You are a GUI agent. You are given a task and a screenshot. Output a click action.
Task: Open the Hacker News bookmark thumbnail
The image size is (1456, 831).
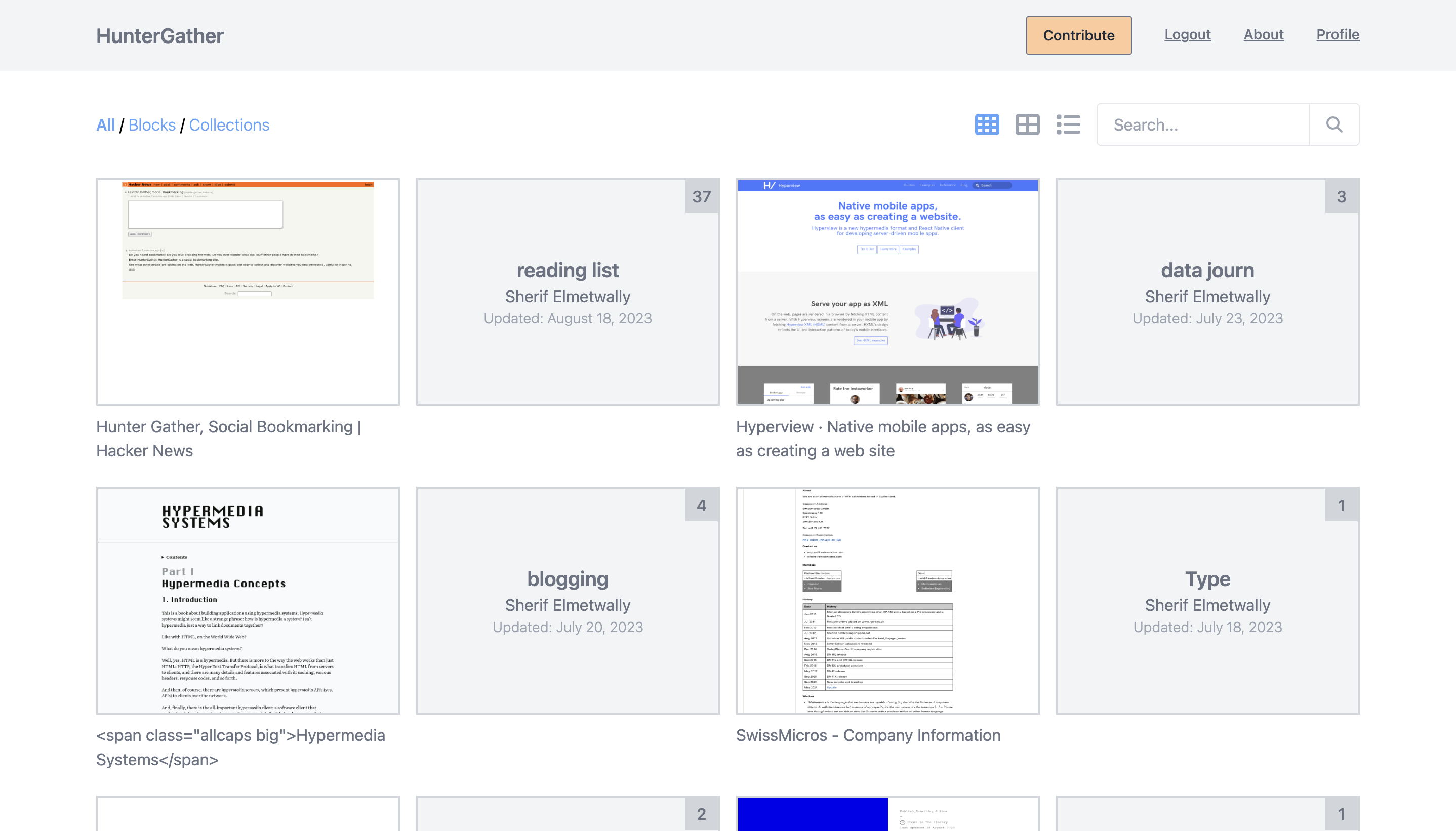(x=248, y=292)
